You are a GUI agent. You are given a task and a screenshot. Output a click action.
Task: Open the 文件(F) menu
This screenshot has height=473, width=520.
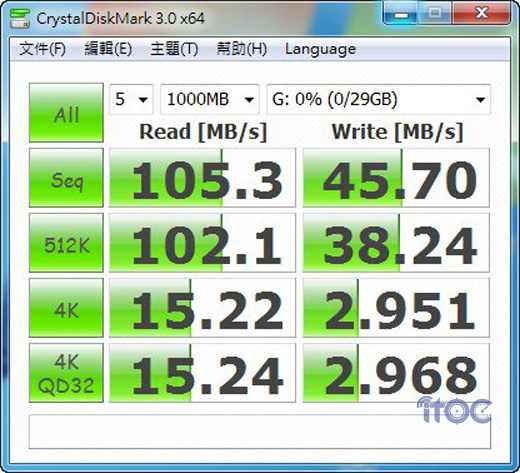point(42,49)
